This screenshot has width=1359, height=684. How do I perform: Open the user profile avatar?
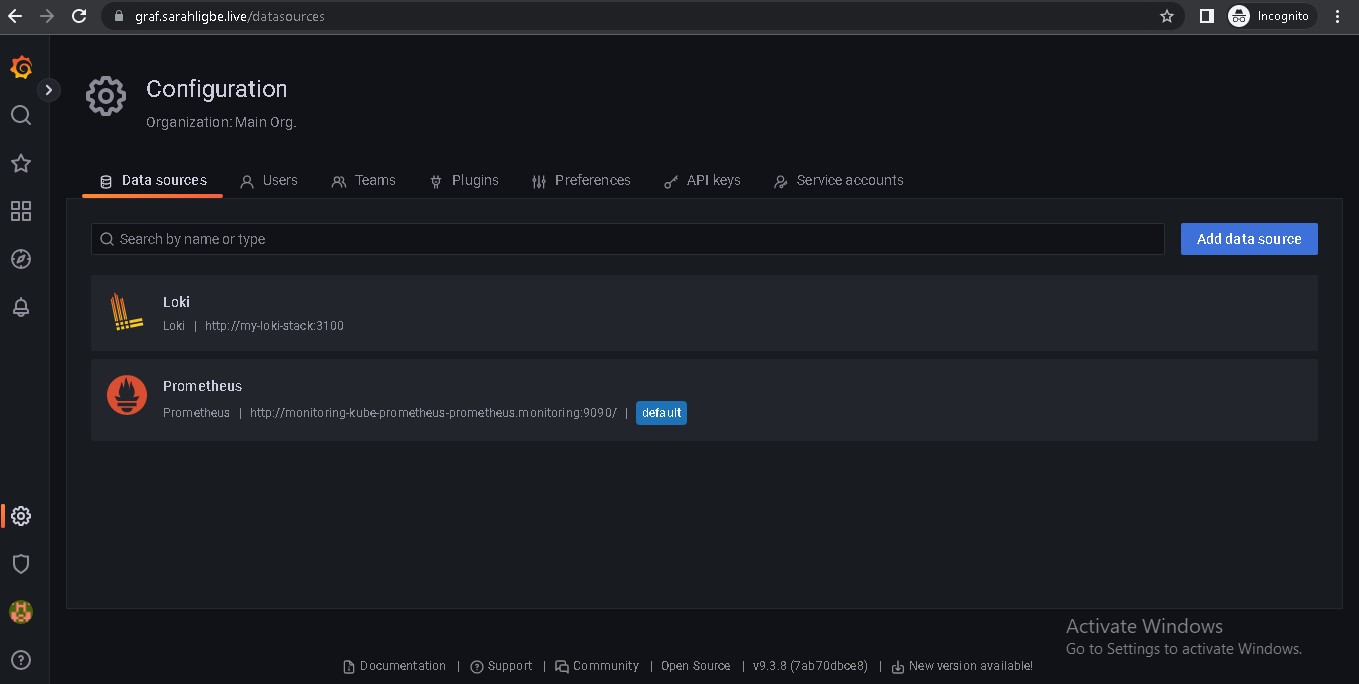[21, 612]
